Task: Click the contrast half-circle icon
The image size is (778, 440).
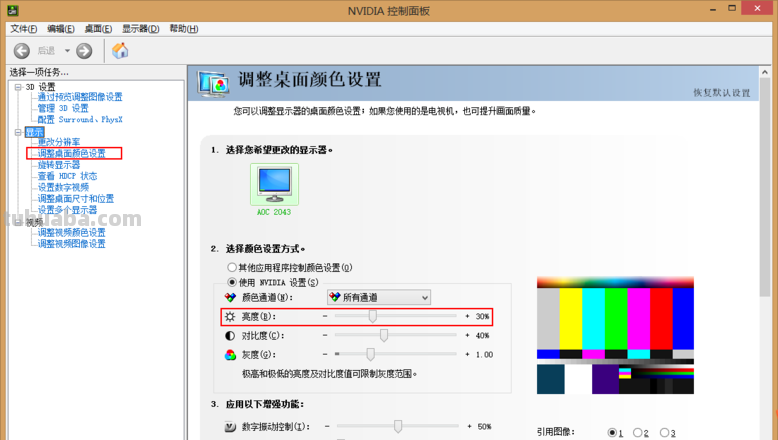Action: click(x=230, y=335)
